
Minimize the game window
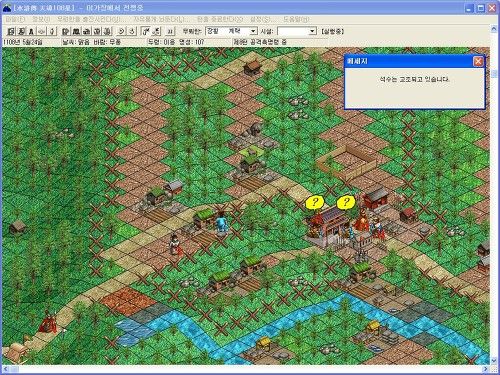(469, 8)
